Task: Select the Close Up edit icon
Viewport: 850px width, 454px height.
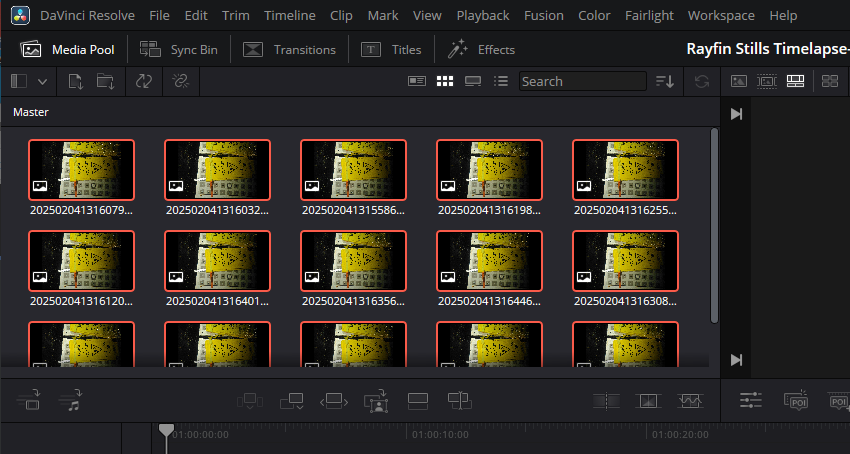Action: [x=376, y=401]
